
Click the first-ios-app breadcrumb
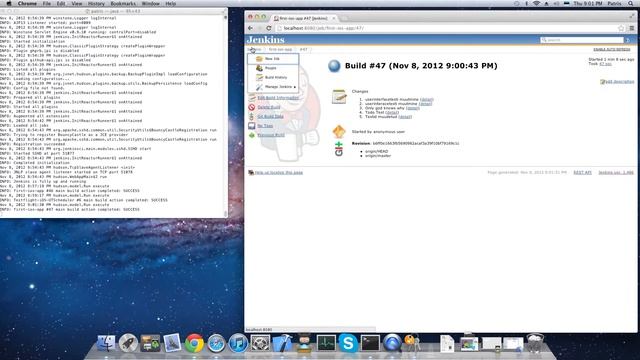[280, 49]
